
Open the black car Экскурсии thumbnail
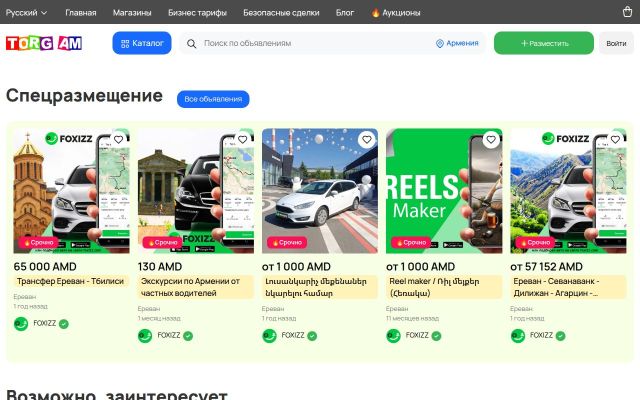click(x=196, y=191)
